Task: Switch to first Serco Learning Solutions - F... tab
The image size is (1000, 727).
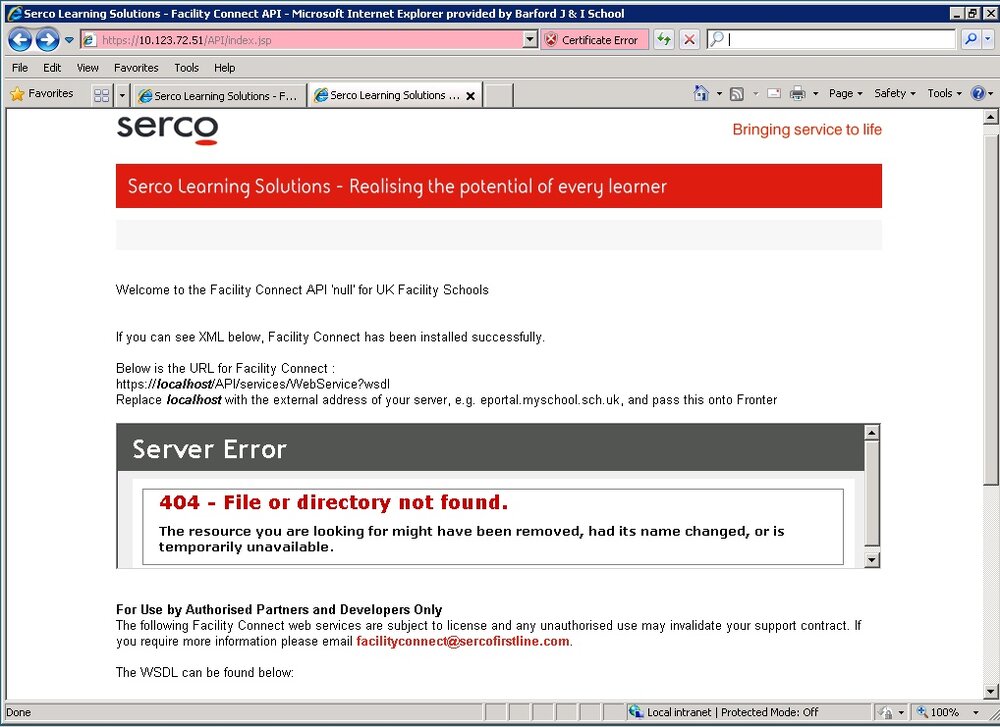Action: [219, 96]
